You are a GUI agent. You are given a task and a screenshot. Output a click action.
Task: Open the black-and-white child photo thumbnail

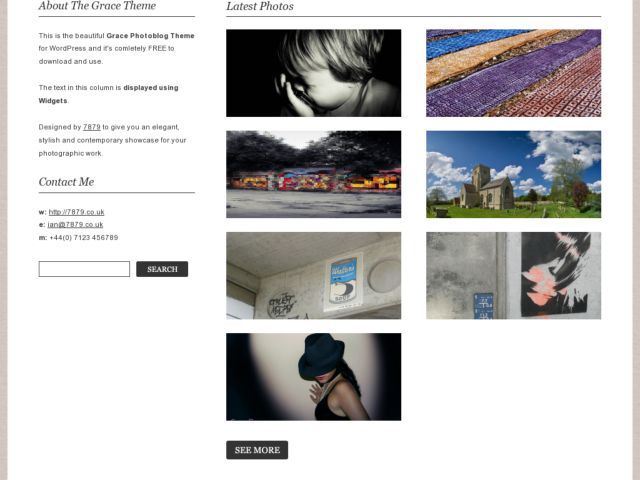313,73
